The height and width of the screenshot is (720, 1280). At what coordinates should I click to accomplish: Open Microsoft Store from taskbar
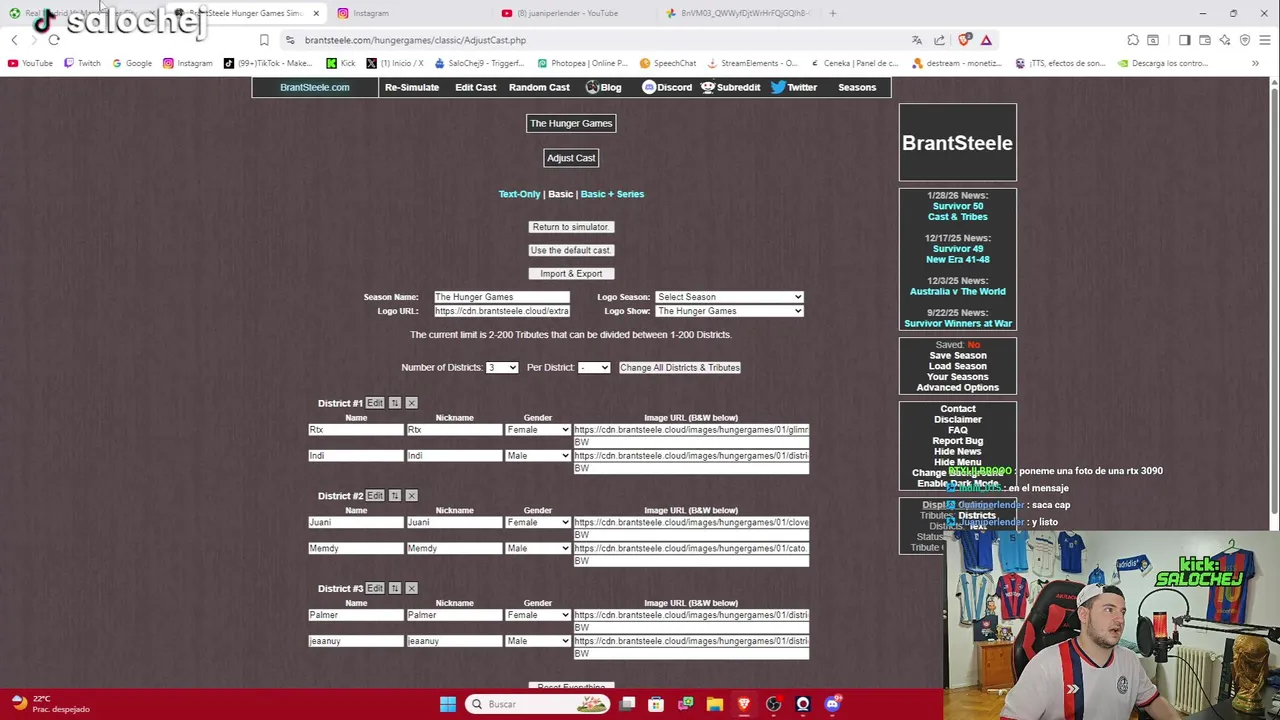coord(656,704)
